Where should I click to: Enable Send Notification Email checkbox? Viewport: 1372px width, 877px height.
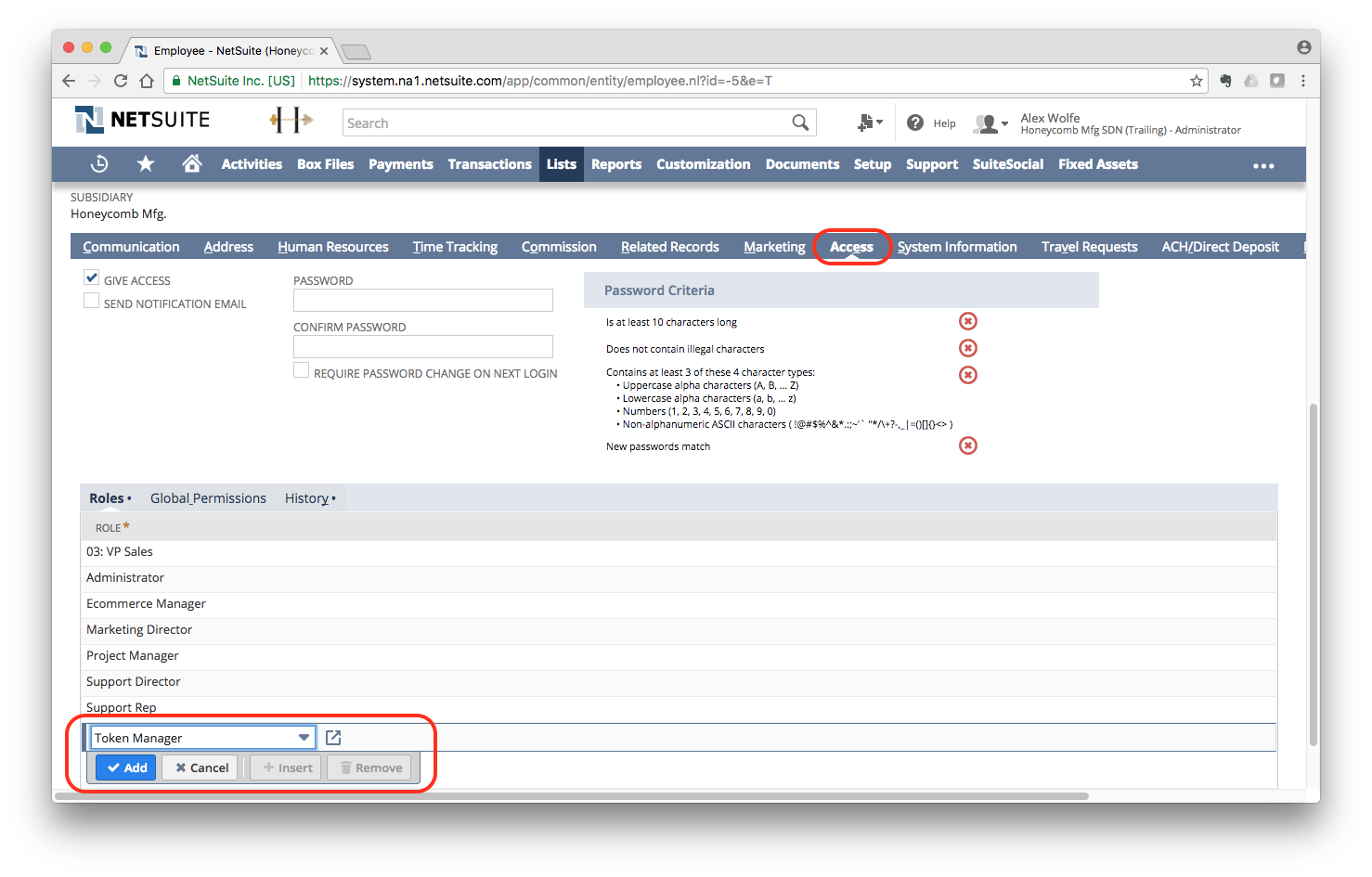click(x=91, y=301)
